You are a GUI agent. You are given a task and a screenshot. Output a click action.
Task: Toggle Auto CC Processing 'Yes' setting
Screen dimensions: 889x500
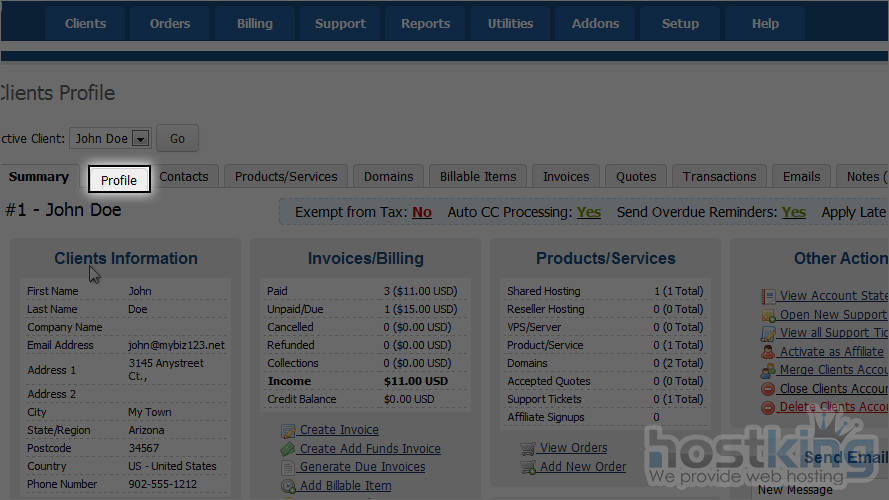589,212
